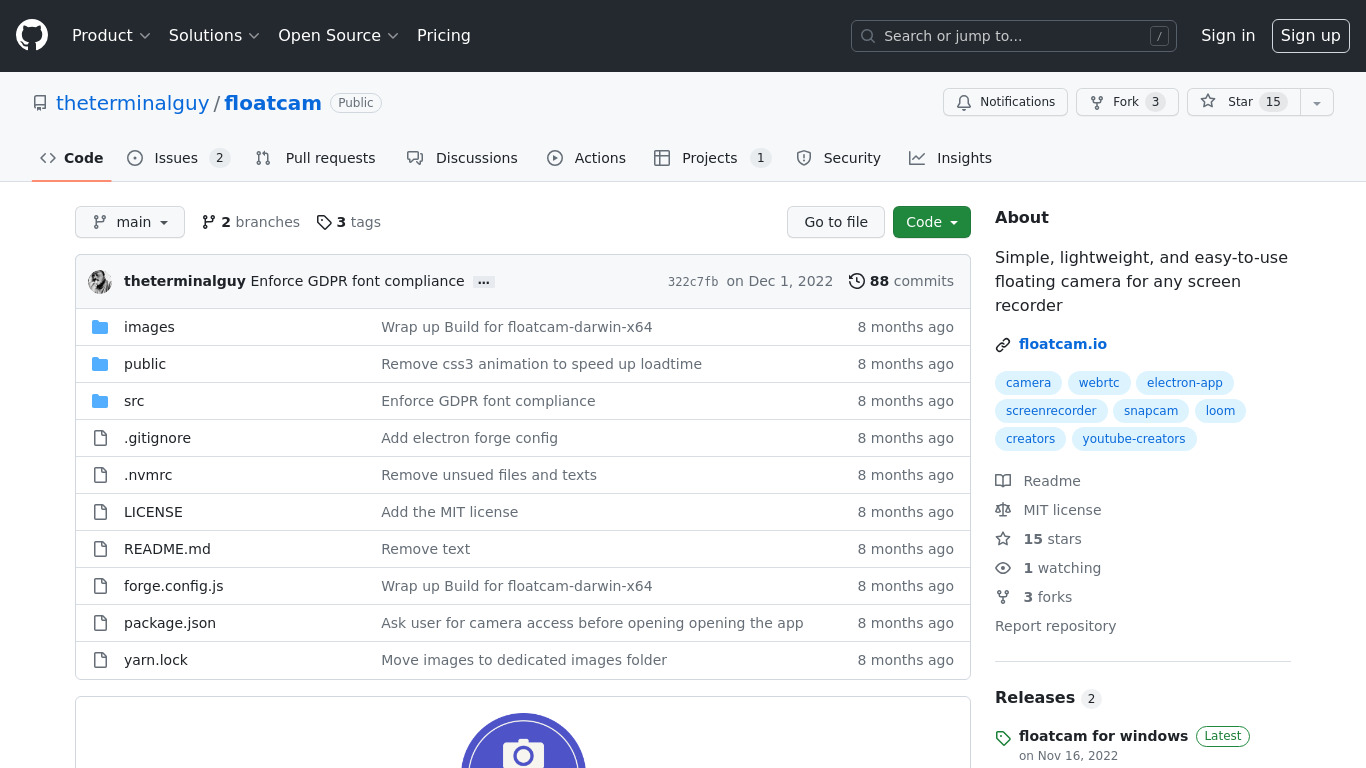1366x768 pixels.
Task: Open the Open Source dropdown menu
Action: tap(338, 35)
